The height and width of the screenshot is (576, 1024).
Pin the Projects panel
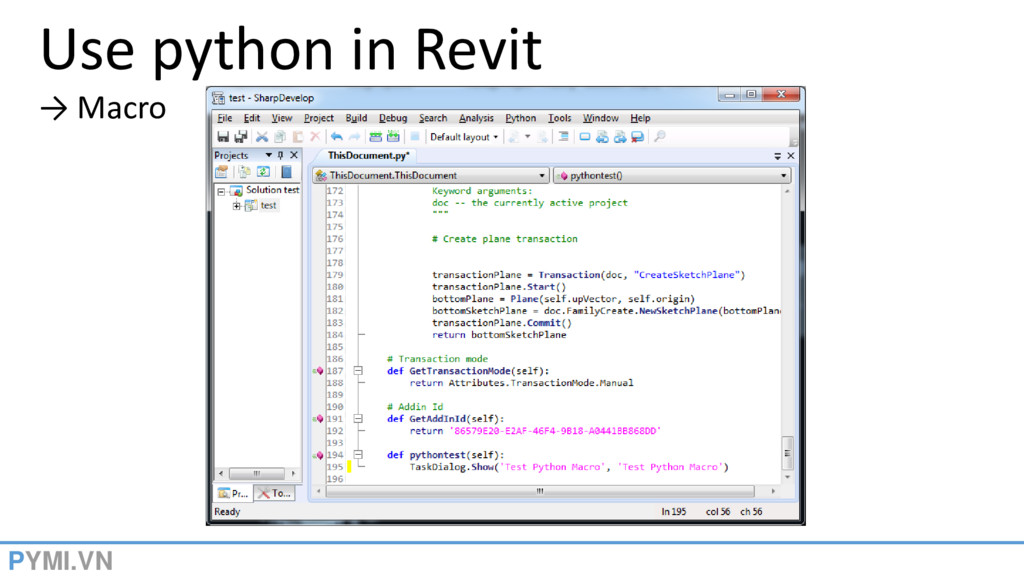(x=281, y=155)
